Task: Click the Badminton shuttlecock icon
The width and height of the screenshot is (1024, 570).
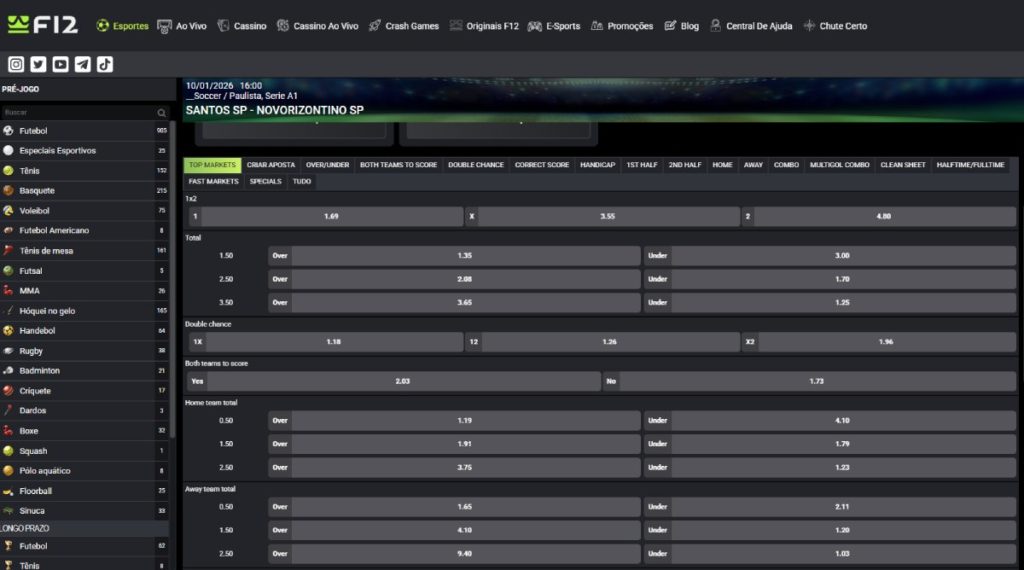Action: [8, 370]
